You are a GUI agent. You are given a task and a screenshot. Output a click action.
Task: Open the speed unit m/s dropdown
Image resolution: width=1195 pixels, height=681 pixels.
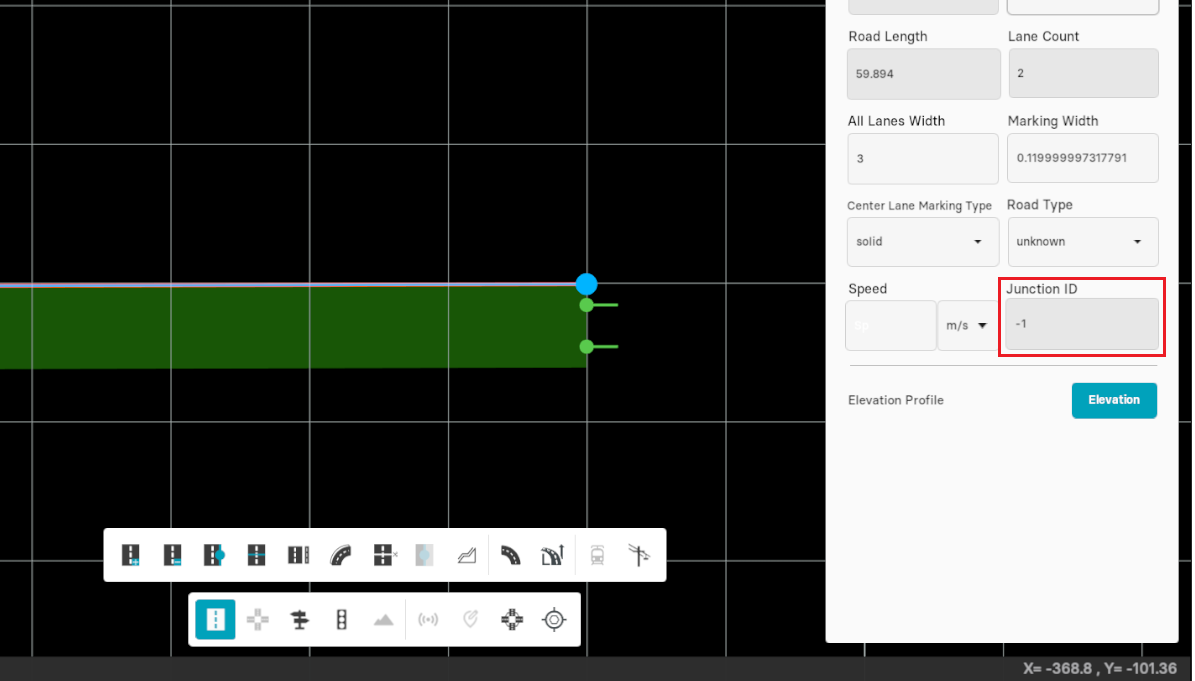click(967, 326)
